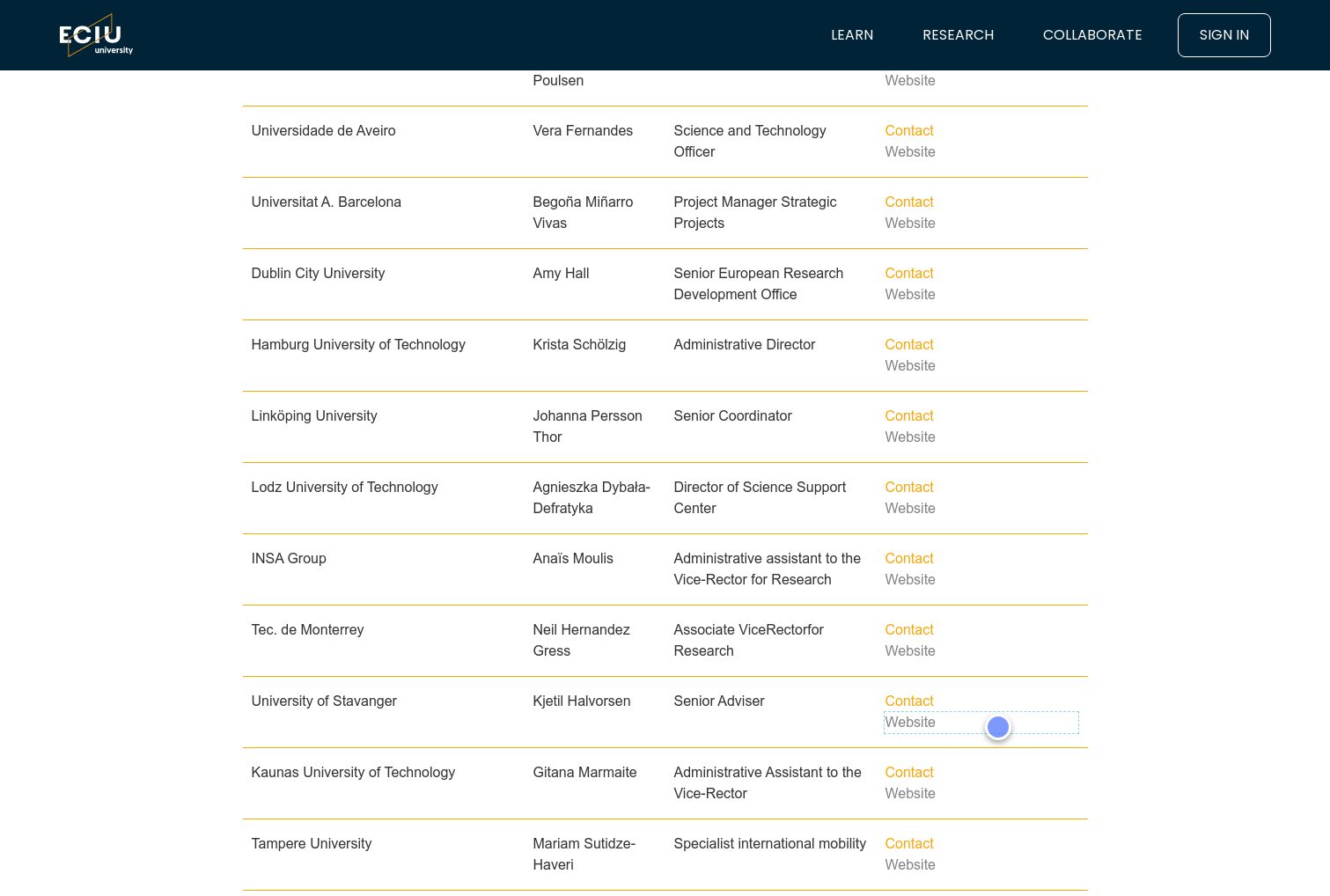
Task: Click the SIGN IN button
Action: pyautogui.click(x=1223, y=35)
